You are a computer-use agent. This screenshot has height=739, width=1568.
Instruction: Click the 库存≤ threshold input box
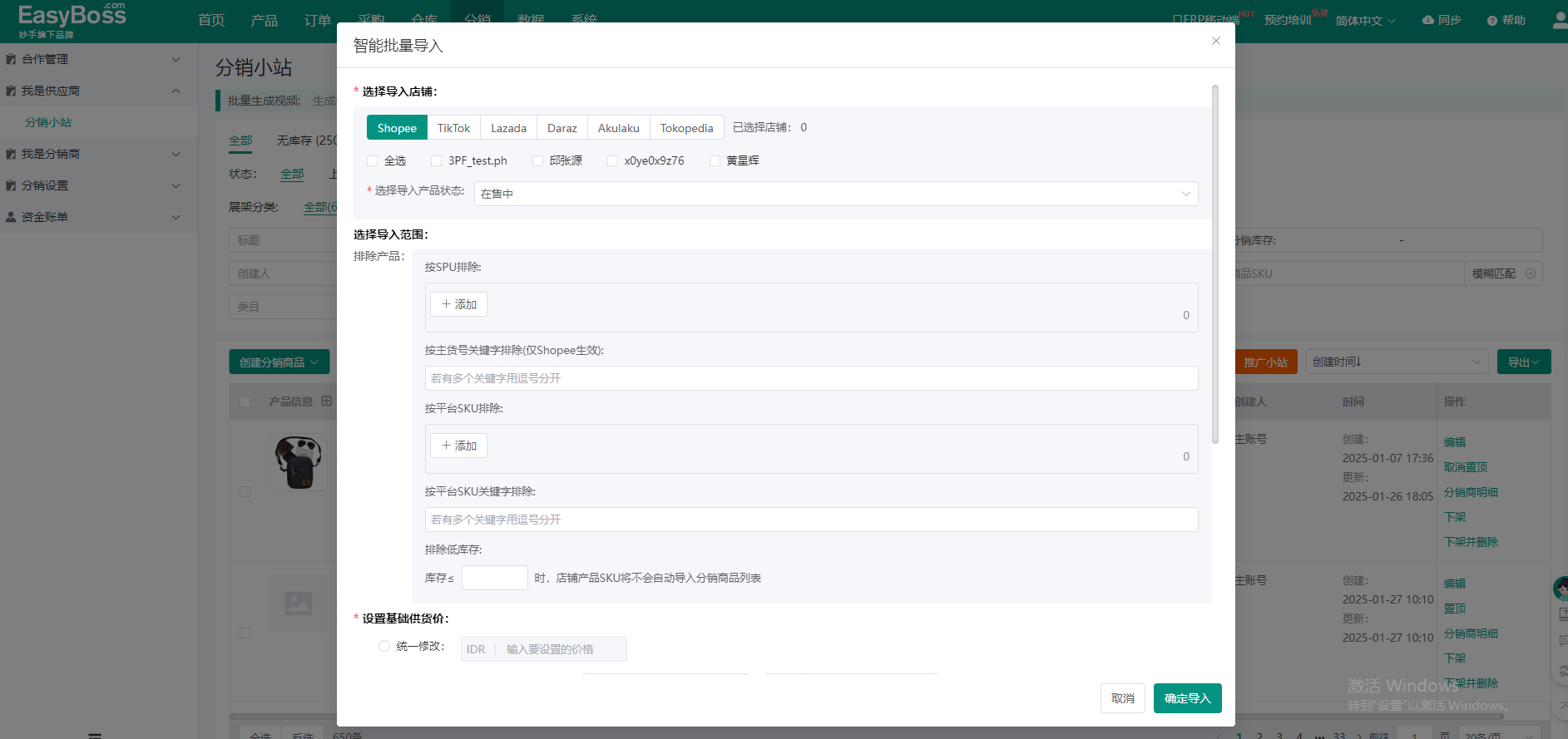[x=494, y=578]
